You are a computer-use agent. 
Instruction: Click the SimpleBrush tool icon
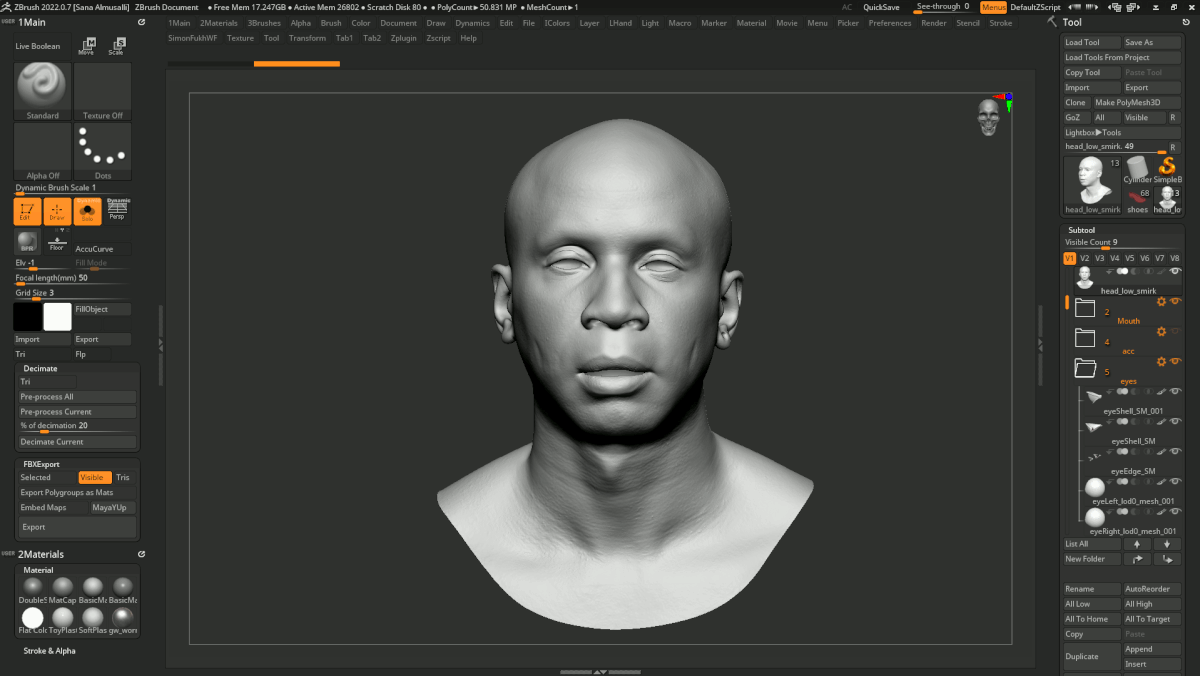[x=1166, y=167]
